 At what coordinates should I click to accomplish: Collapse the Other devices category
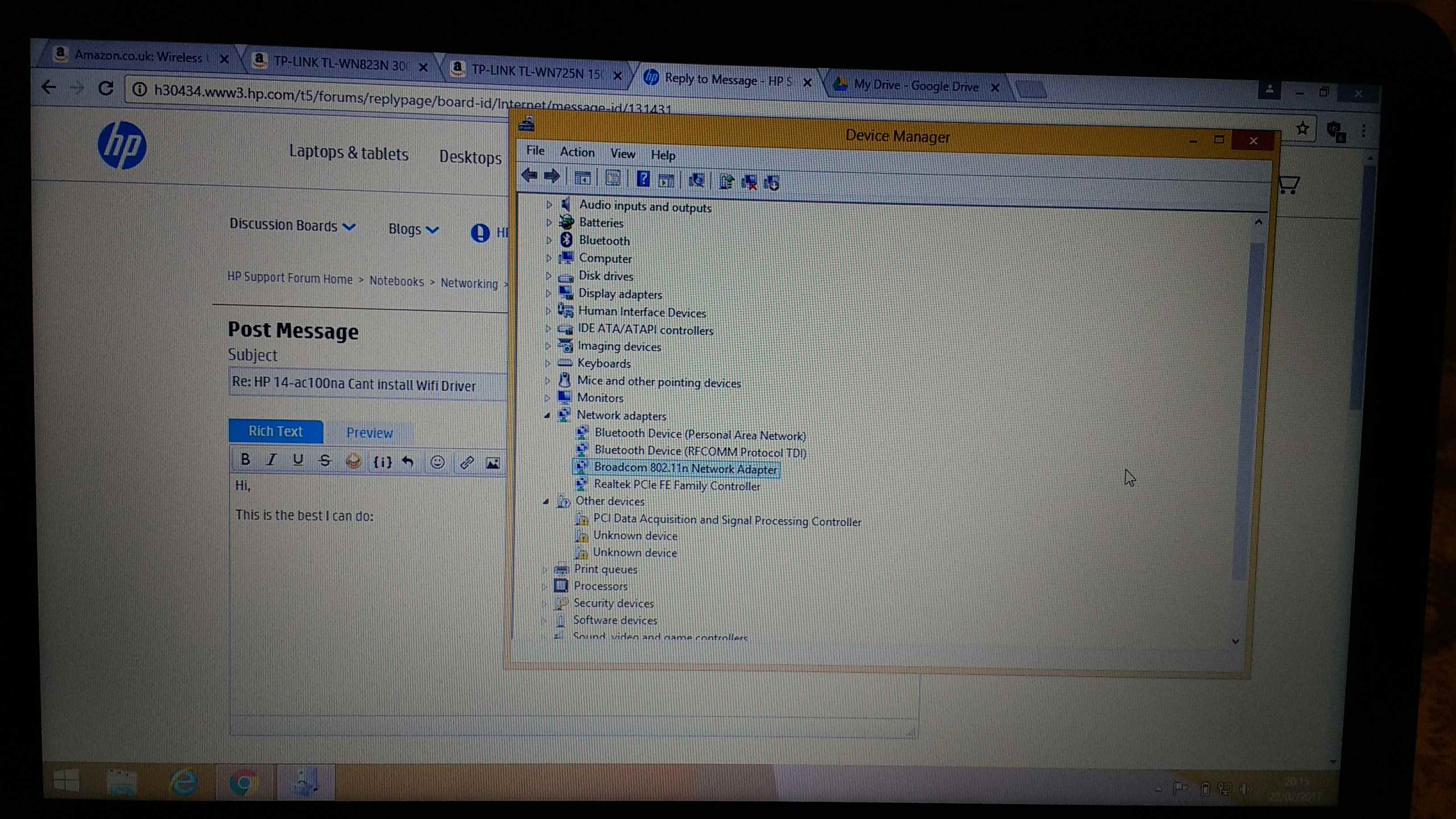tap(546, 501)
